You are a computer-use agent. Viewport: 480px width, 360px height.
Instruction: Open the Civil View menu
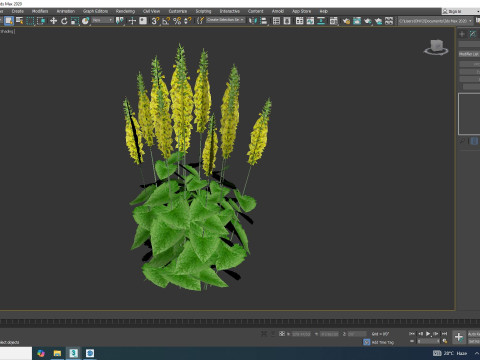click(151, 11)
